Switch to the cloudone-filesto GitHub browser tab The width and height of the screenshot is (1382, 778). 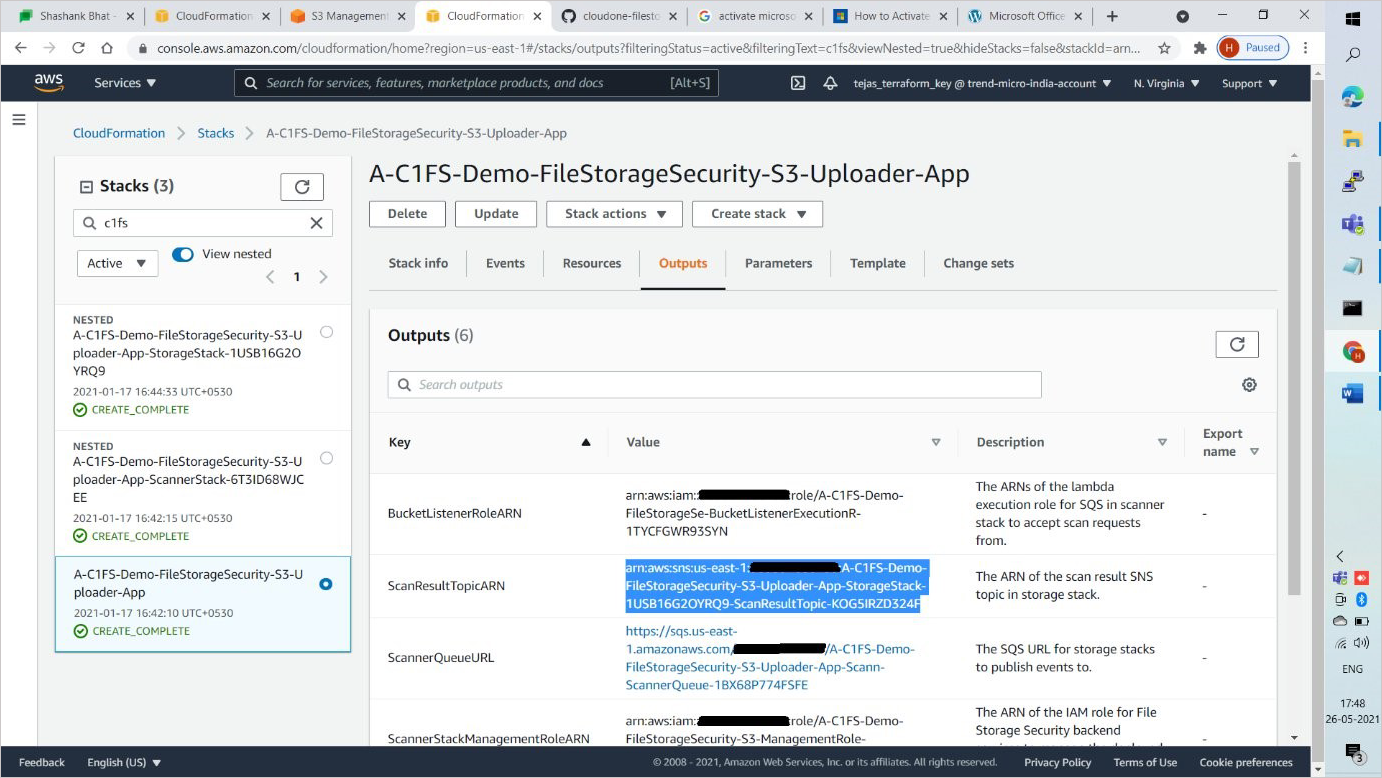[618, 16]
